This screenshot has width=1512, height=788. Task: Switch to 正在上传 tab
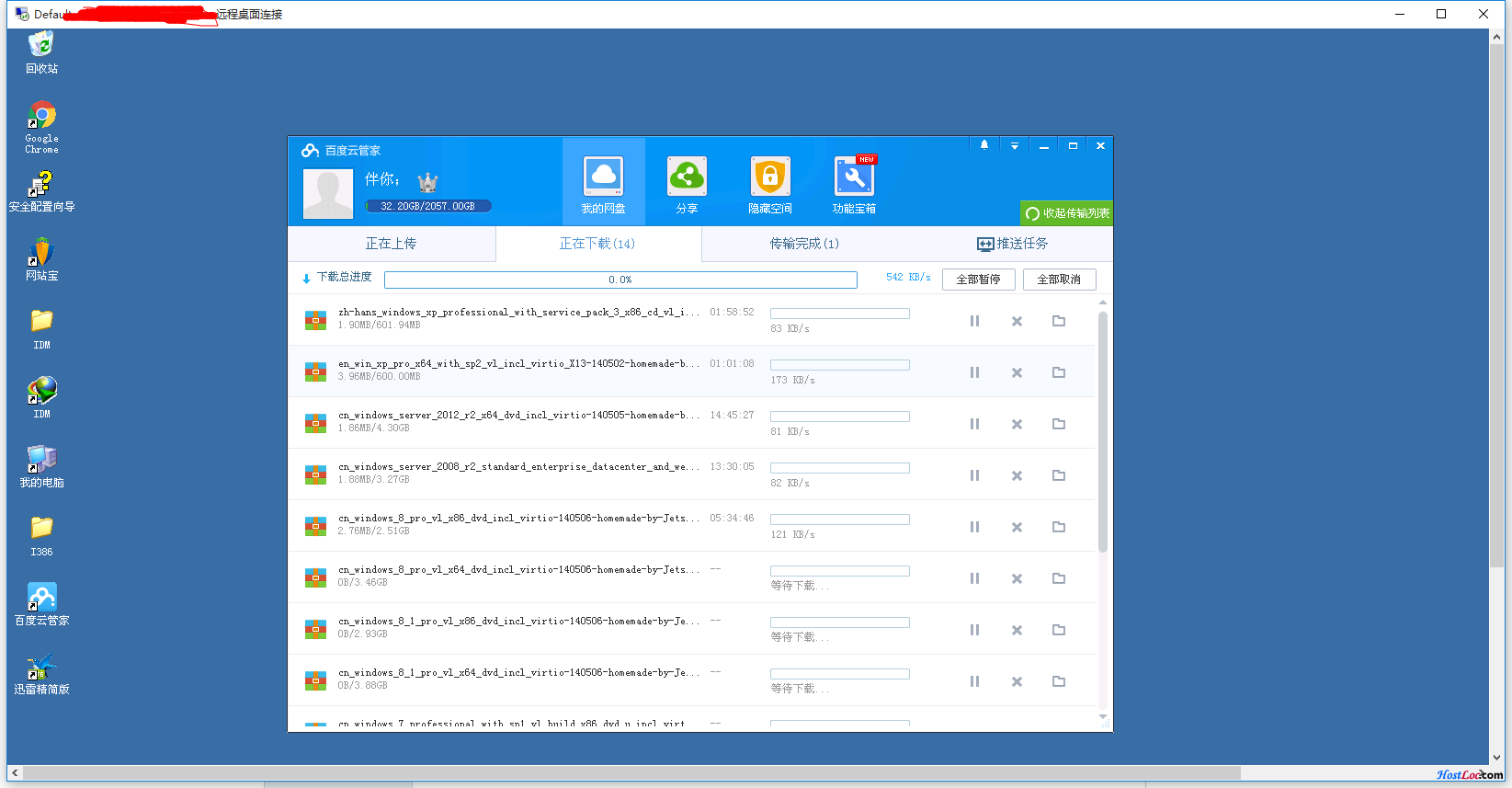[391, 244]
